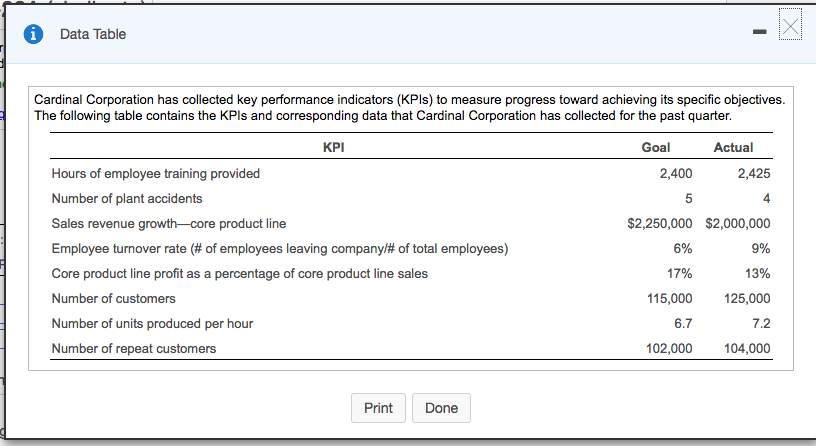The height and width of the screenshot is (446, 816).
Task: Select 'Hours of employee training provided' row label
Action: [x=156, y=173]
